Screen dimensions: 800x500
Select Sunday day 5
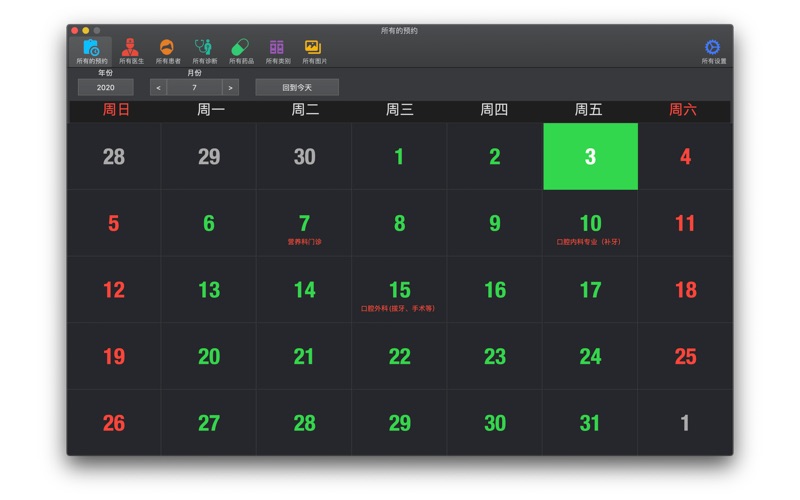[x=114, y=223]
